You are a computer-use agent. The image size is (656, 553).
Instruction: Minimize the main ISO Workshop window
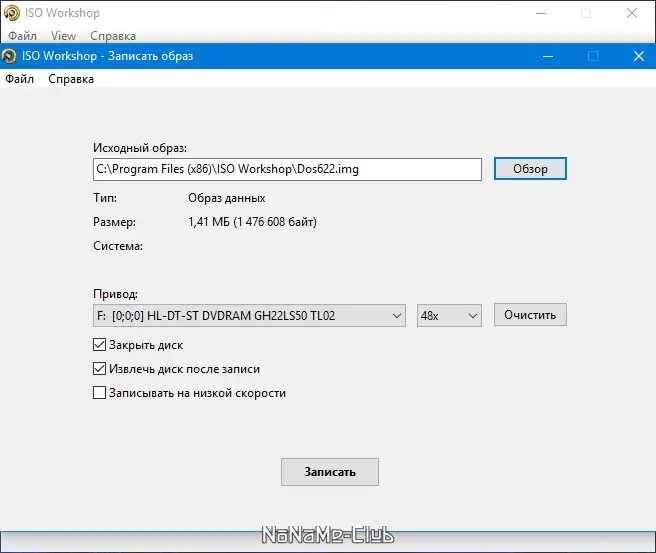point(541,13)
